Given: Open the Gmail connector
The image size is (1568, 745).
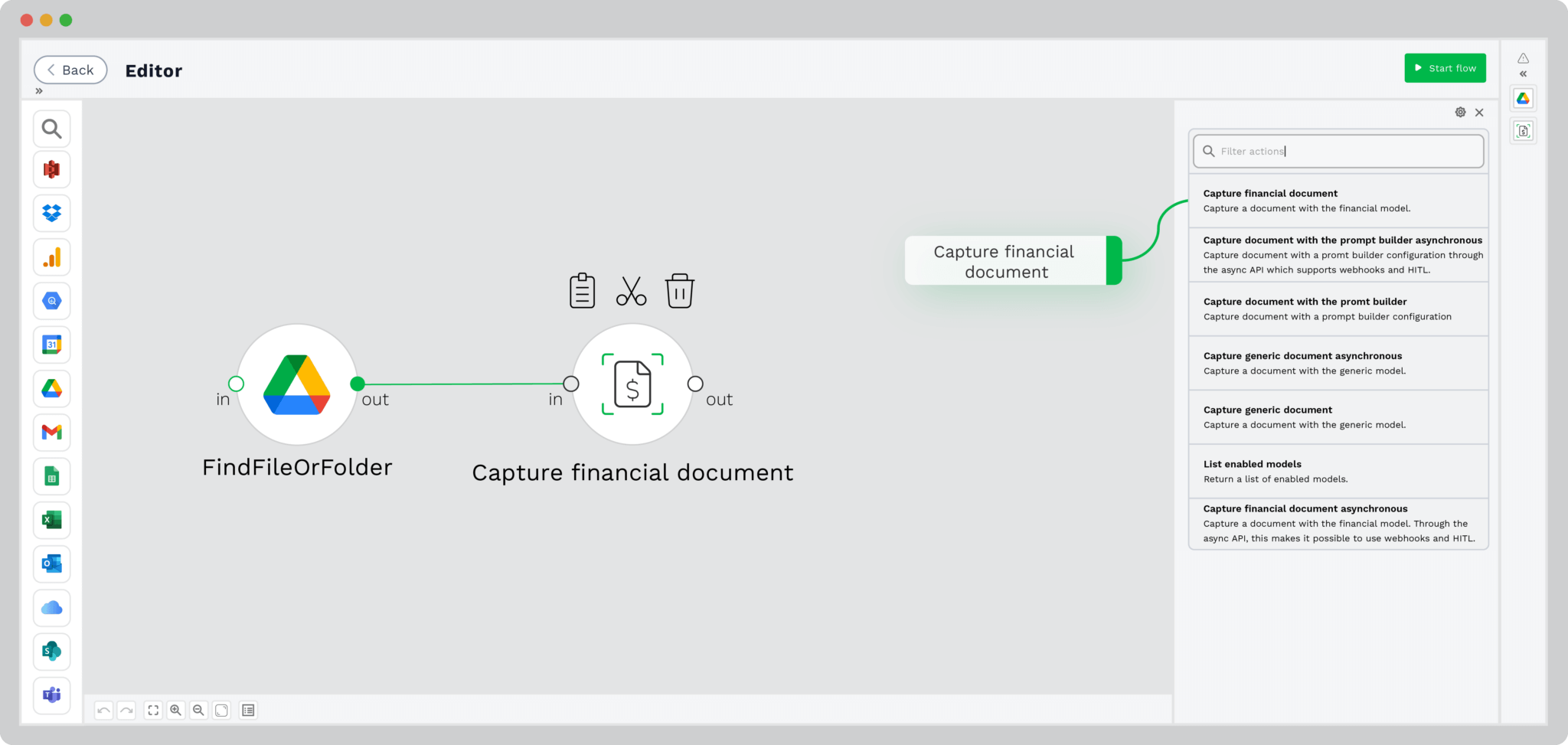Looking at the screenshot, I should [51, 432].
